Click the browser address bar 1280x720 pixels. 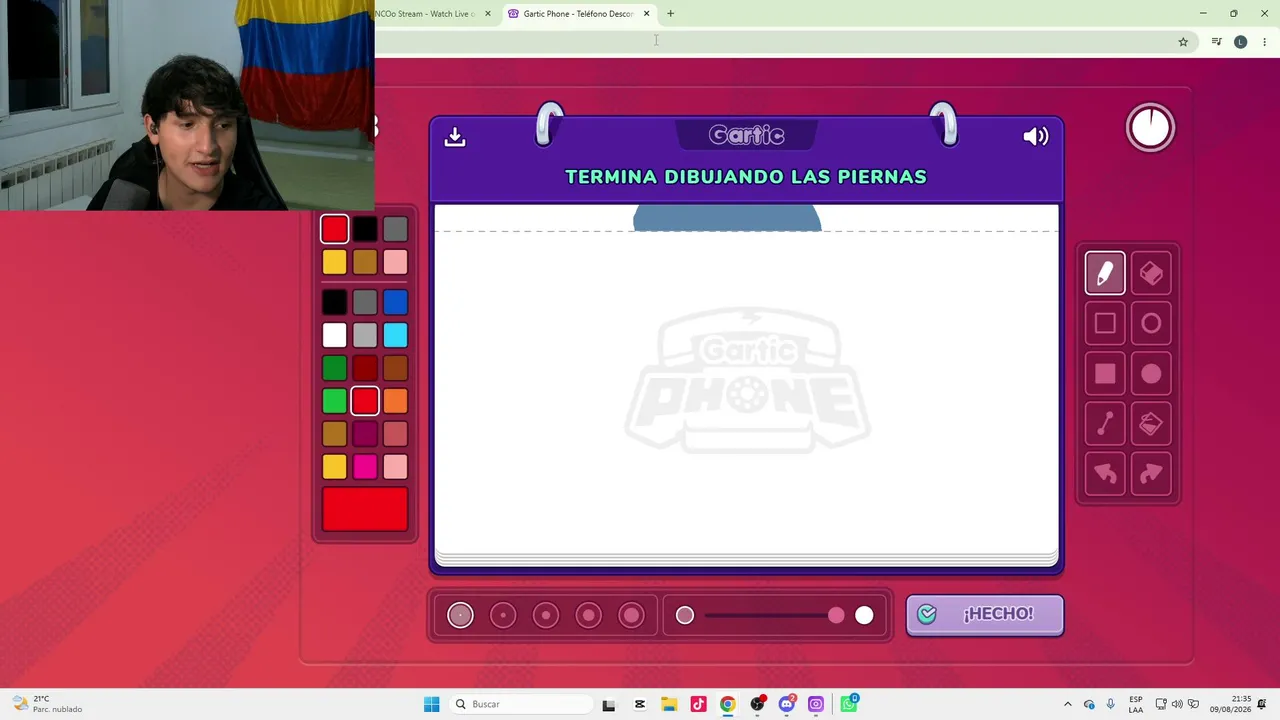coord(772,42)
